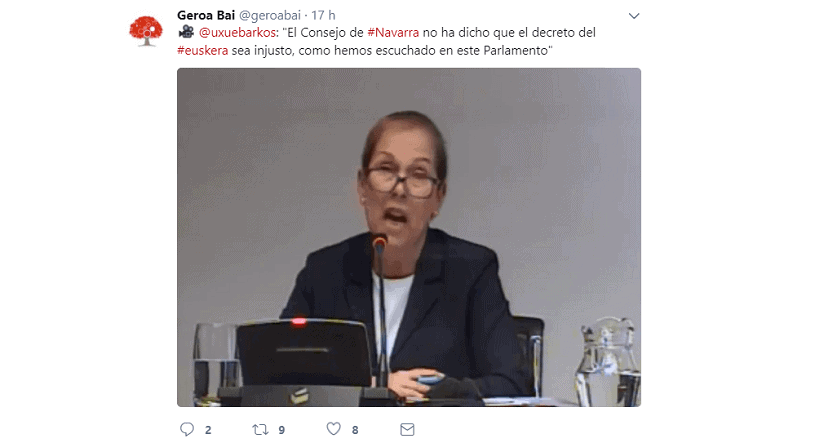Click the envelope direct message icon
The height and width of the screenshot is (443, 815).
click(407, 429)
